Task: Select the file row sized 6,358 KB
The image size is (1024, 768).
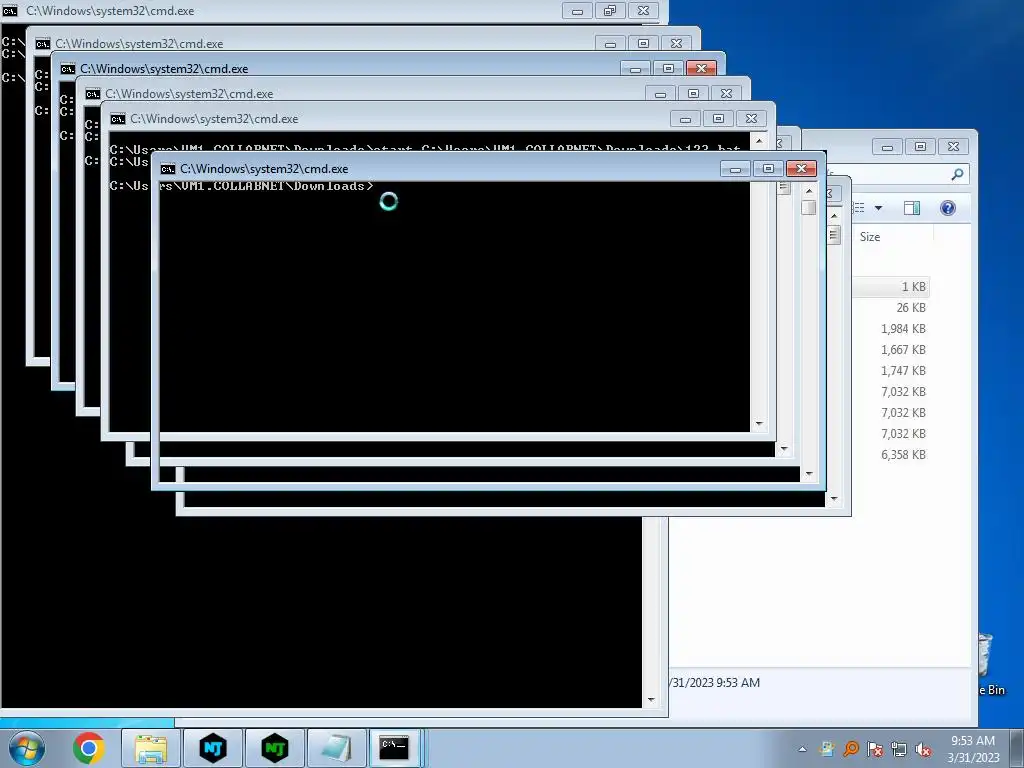Action: 891,455
